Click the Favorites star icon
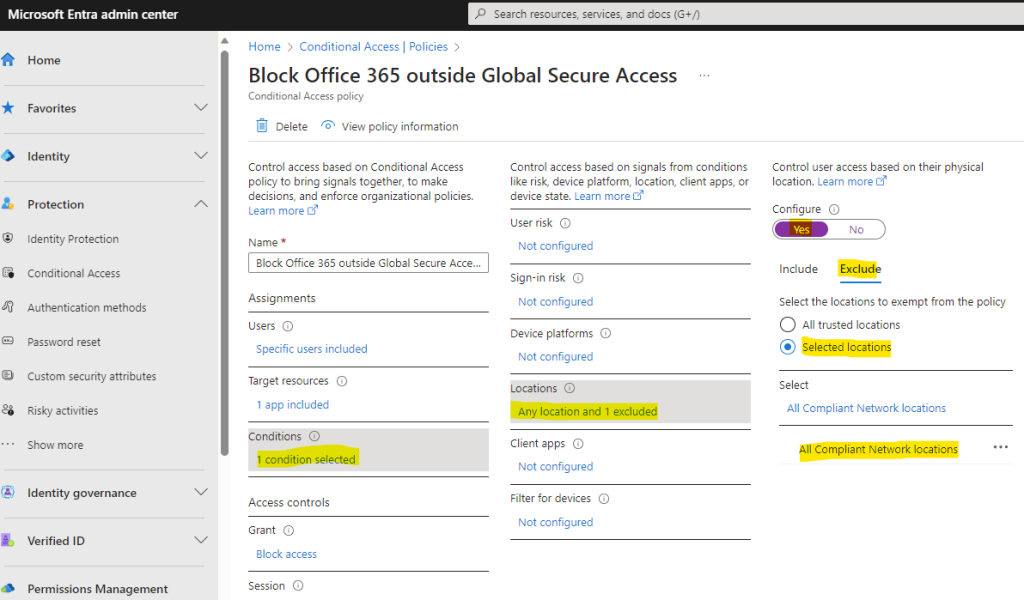 pyautogui.click(x=8, y=108)
